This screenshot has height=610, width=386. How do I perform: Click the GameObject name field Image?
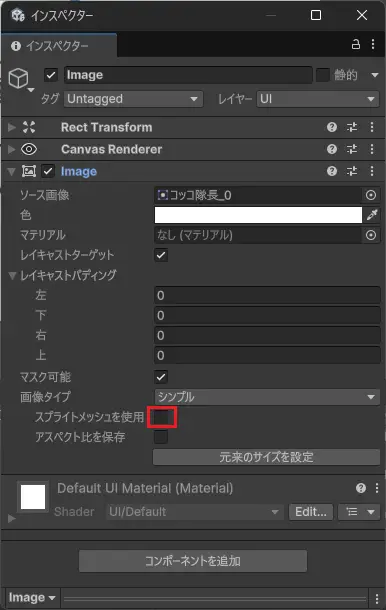click(188, 75)
